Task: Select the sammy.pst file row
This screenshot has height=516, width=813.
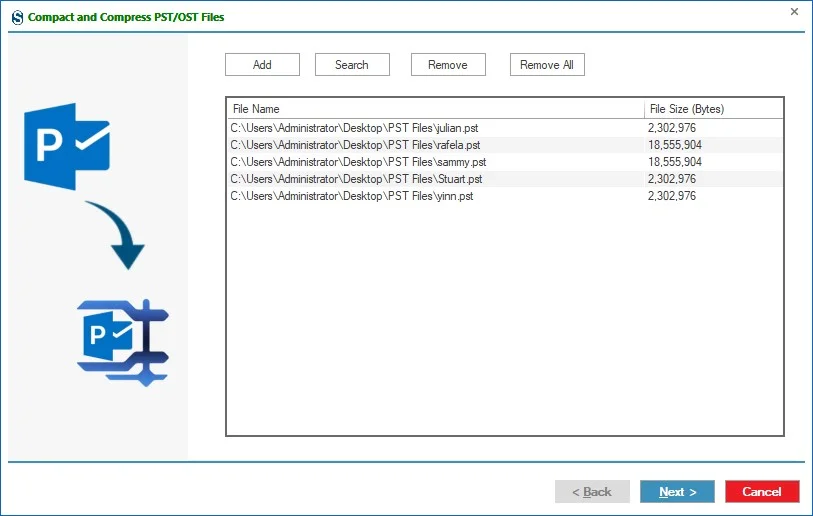Action: [x=505, y=162]
